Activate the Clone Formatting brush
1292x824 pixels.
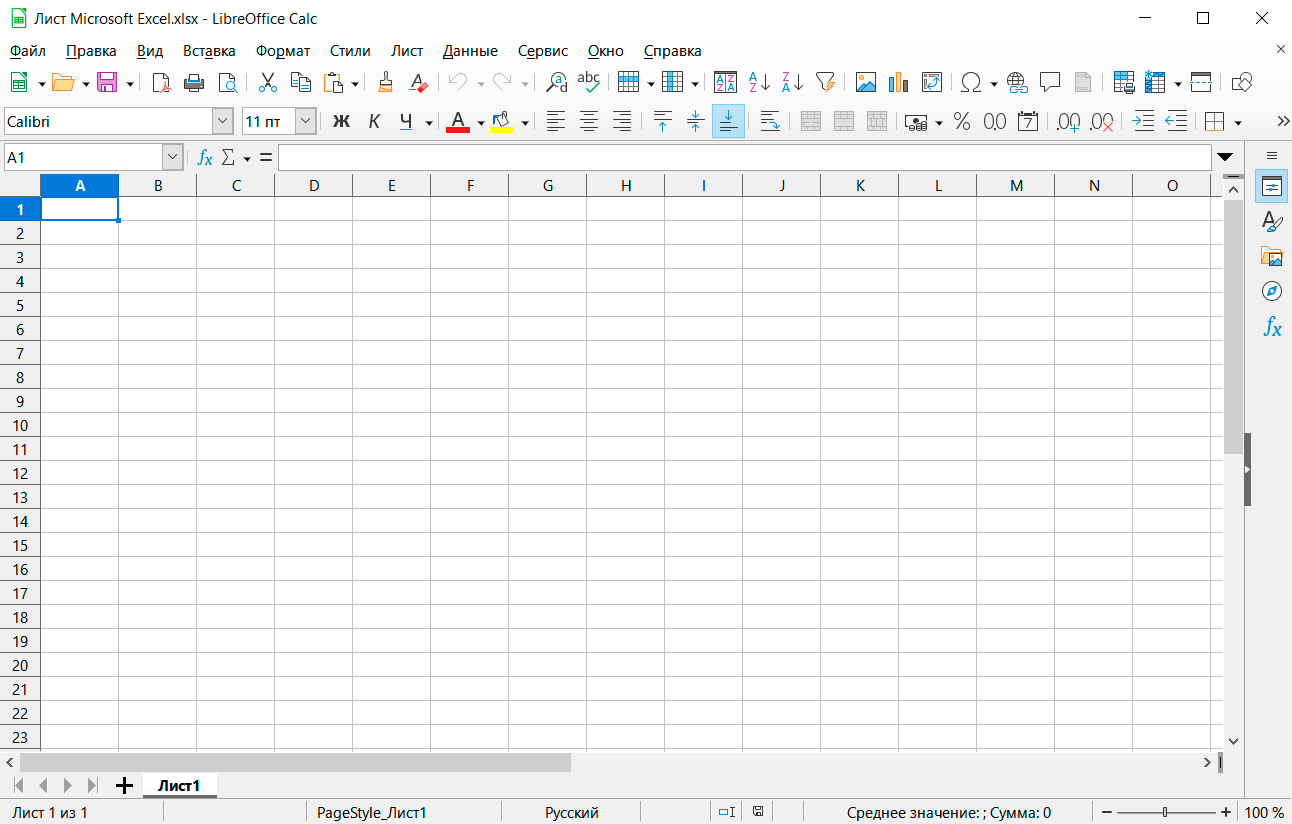pos(385,83)
